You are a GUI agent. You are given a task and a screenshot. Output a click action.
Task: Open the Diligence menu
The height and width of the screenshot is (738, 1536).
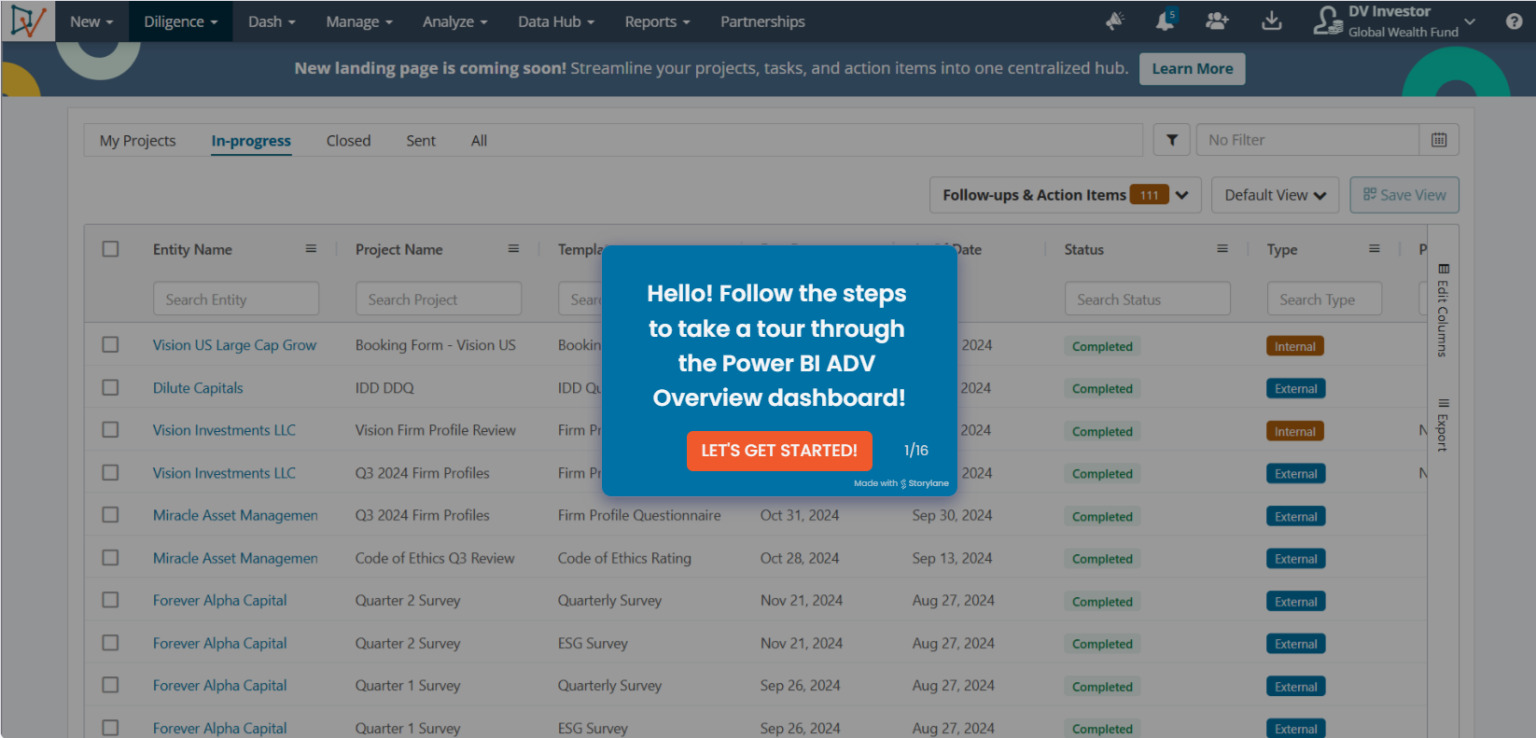pos(180,21)
